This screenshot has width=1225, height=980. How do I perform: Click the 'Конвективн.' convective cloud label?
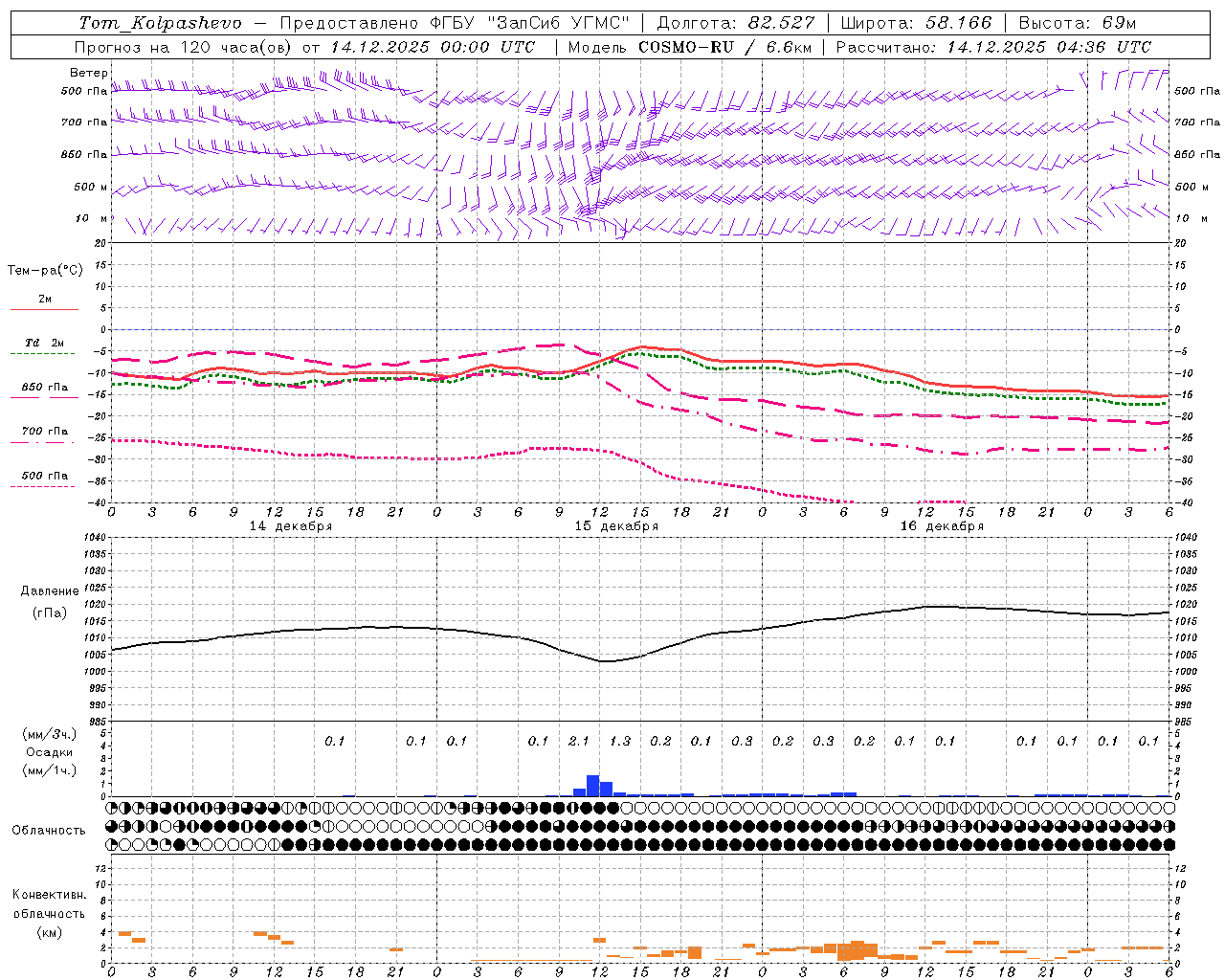point(49,895)
